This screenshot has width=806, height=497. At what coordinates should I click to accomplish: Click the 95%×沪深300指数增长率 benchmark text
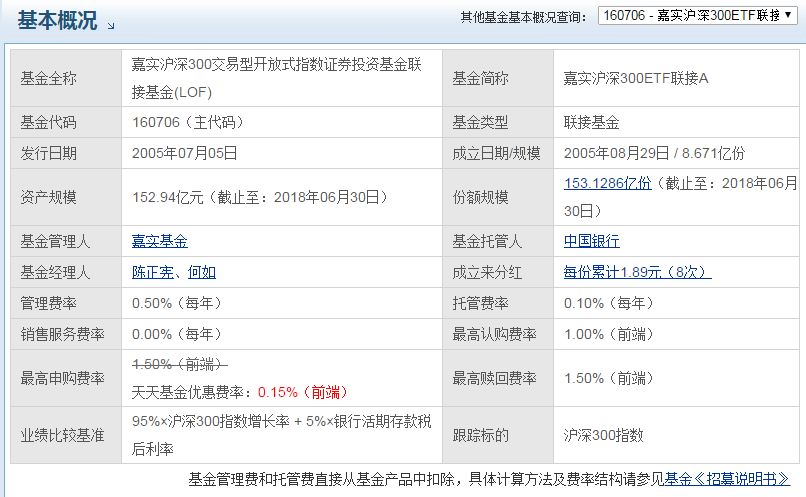click(x=281, y=435)
